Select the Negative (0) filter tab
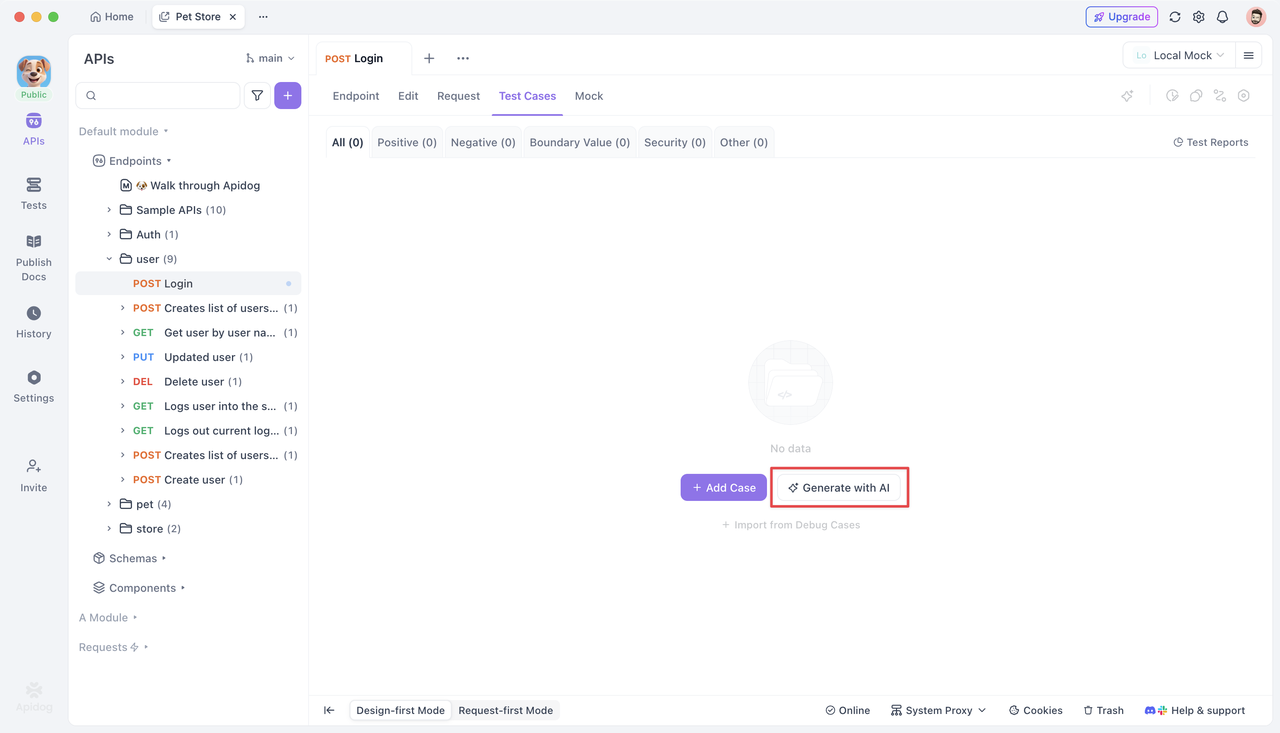The height and width of the screenshot is (733, 1280). (x=483, y=142)
